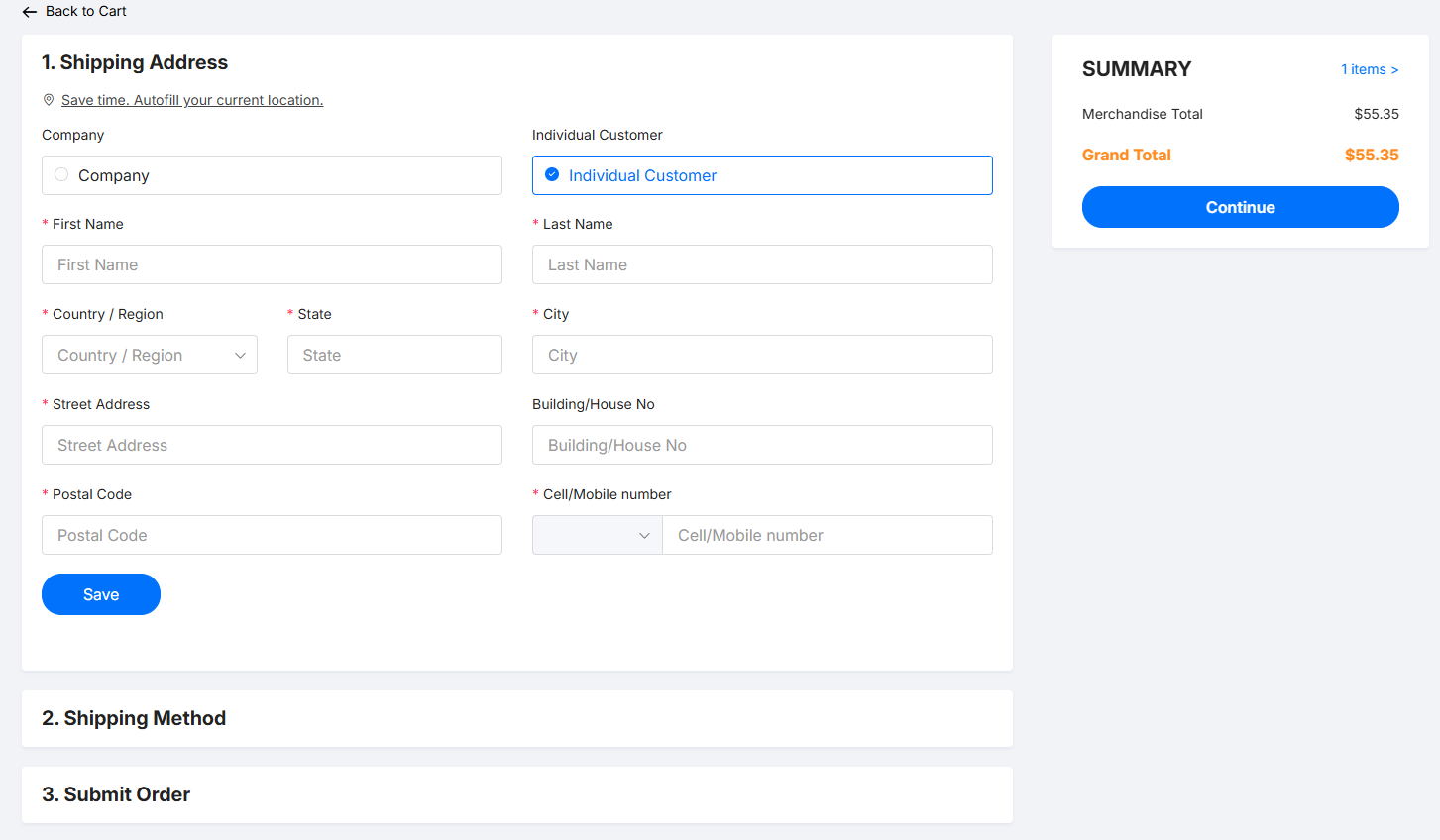Click the 1 items link in Summary

click(1369, 69)
